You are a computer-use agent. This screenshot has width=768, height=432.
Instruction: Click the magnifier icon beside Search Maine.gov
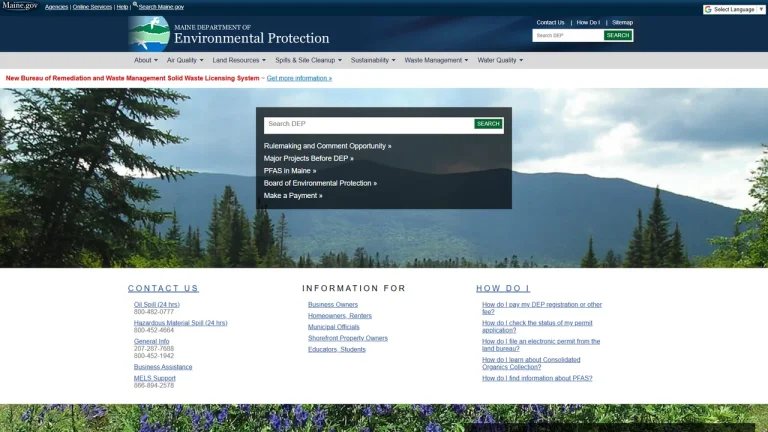coord(135,4)
